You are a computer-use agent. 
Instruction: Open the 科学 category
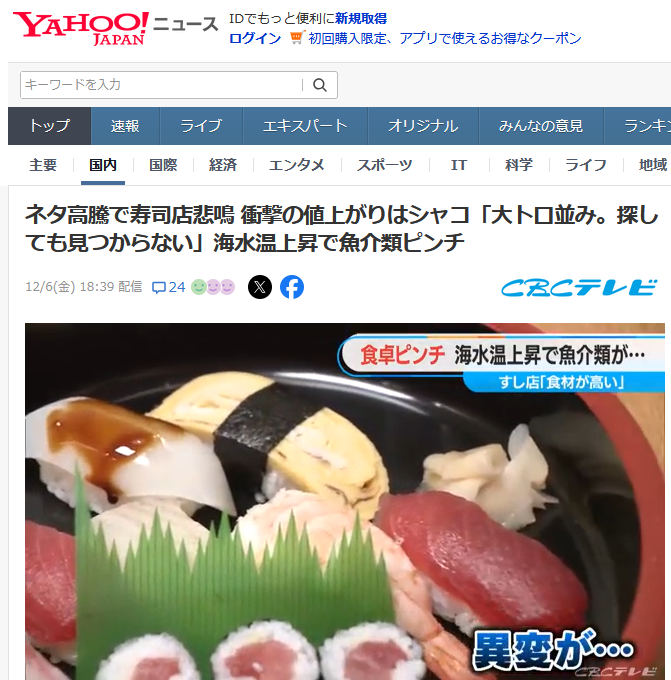click(x=519, y=165)
